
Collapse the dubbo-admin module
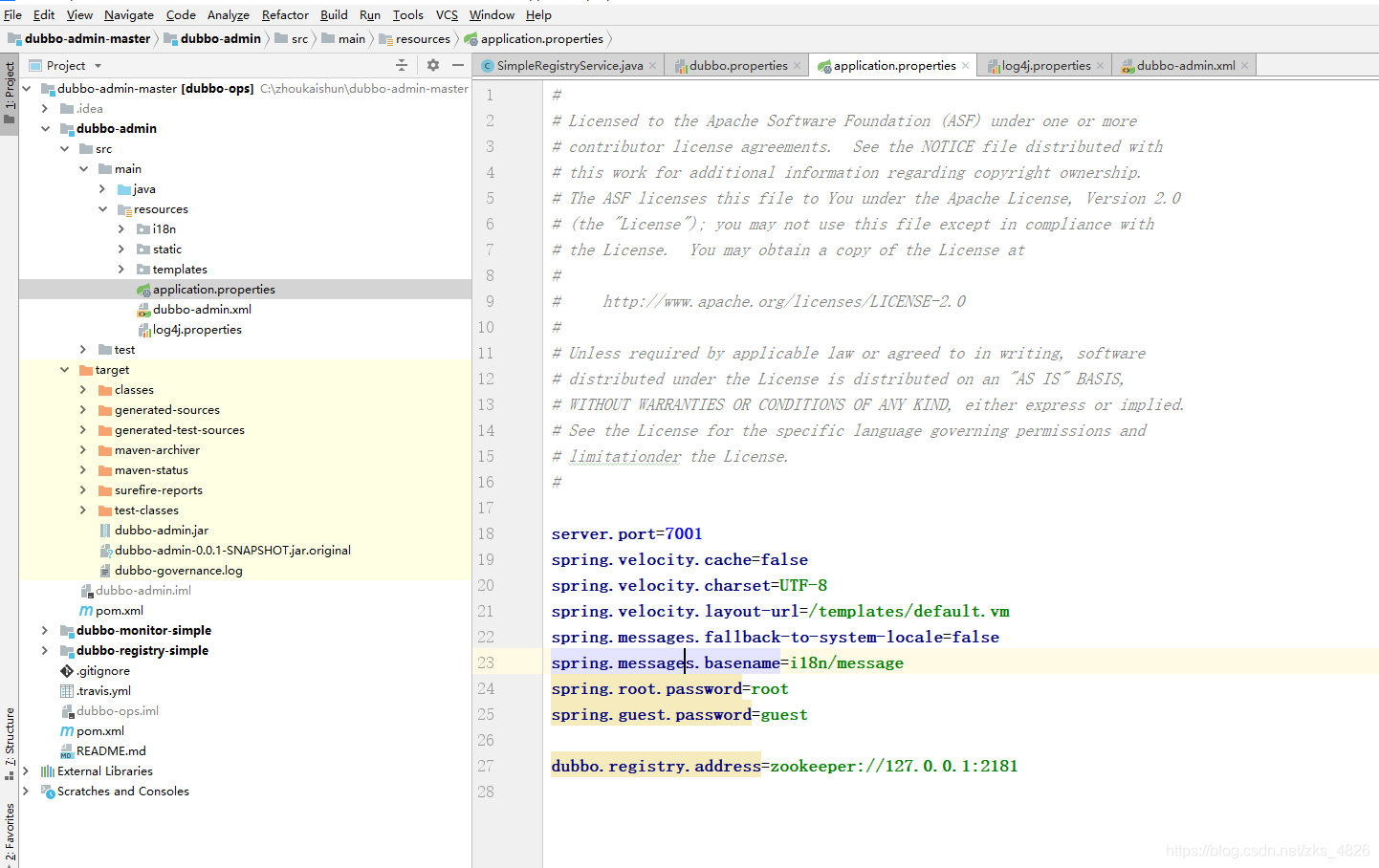(x=45, y=128)
